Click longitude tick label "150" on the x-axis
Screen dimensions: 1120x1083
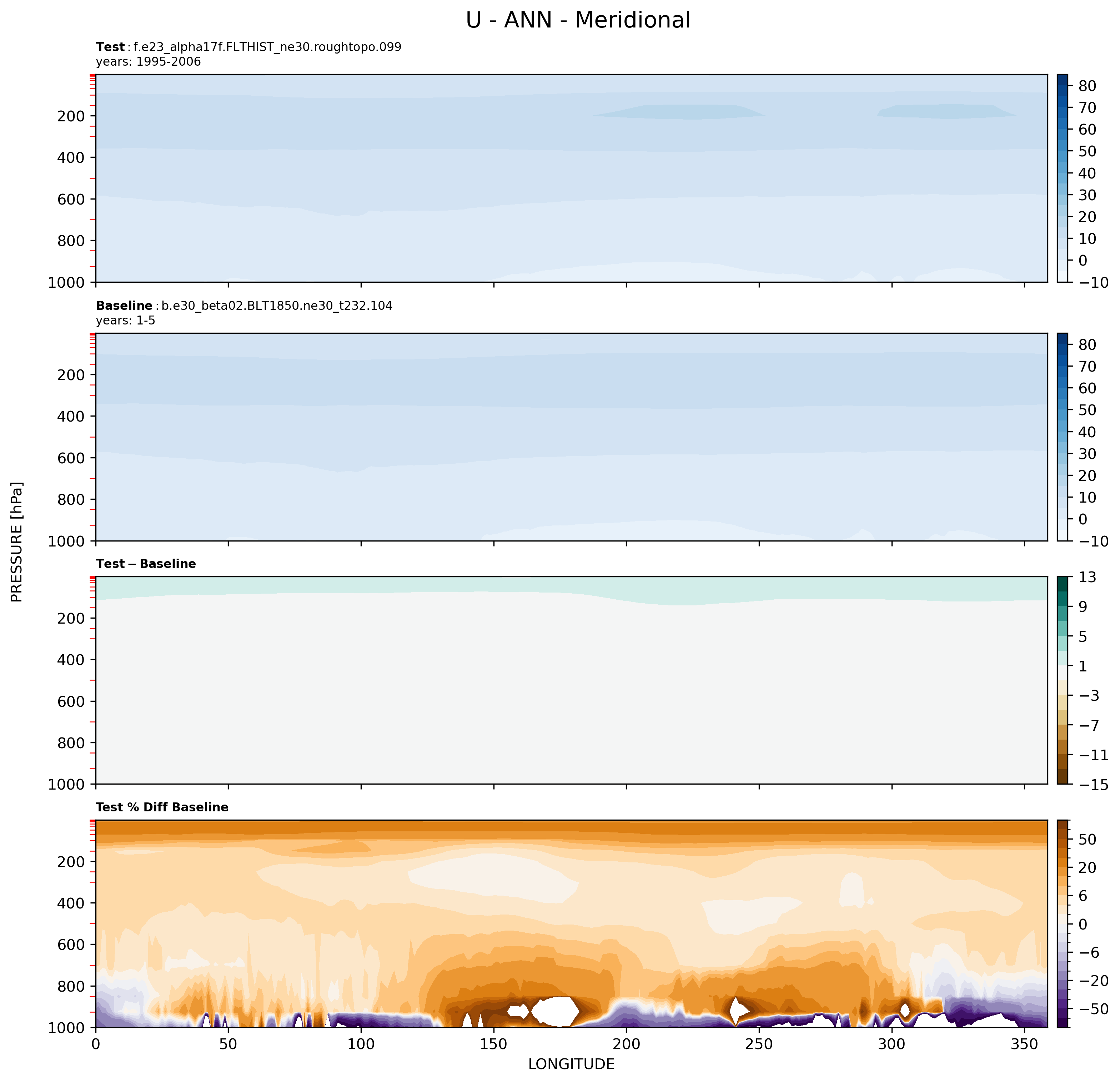tap(493, 1044)
